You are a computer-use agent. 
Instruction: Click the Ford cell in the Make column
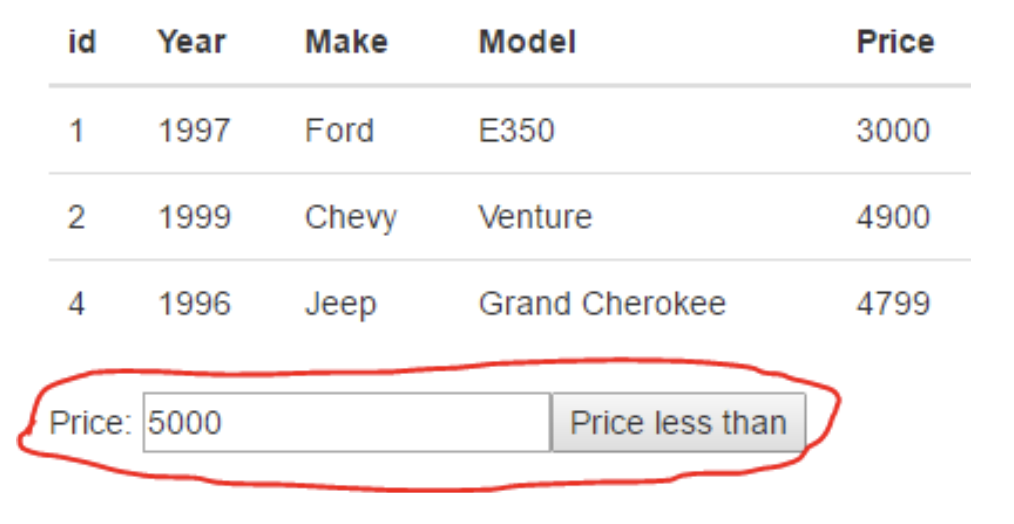pos(339,130)
